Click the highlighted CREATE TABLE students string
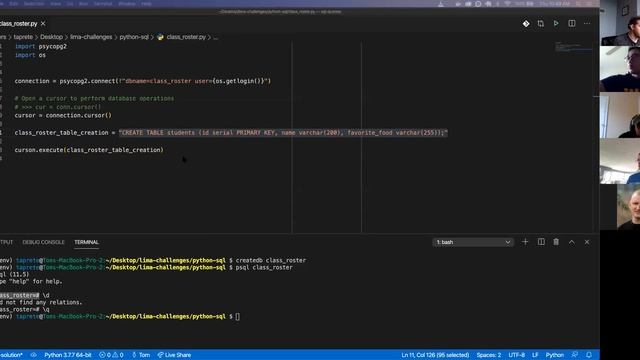Image resolution: width=640 pixels, height=360 pixels. (283, 133)
